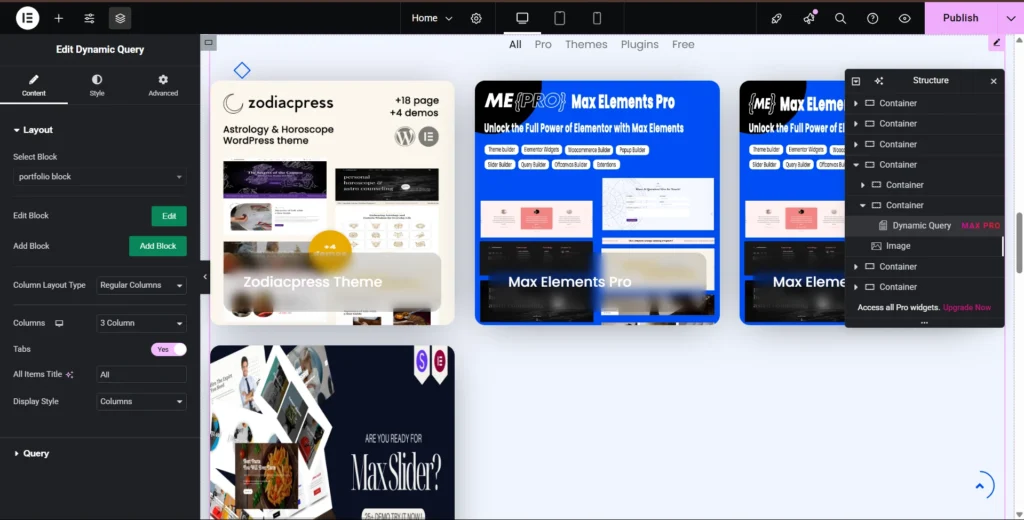Select the Themes filter tab

click(x=586, y=44)
